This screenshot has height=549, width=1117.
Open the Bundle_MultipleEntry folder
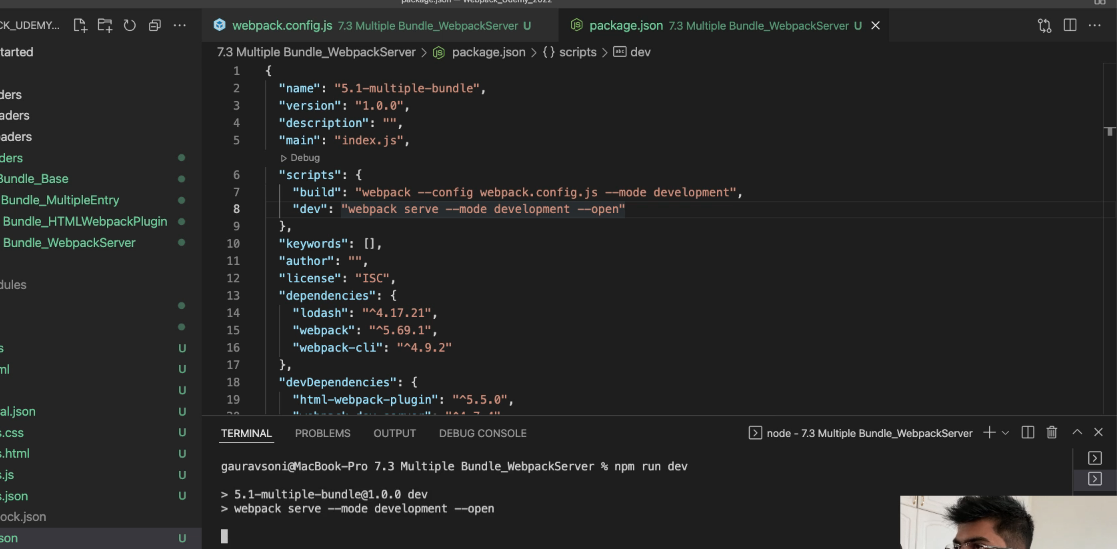click(x=60, y=200)
